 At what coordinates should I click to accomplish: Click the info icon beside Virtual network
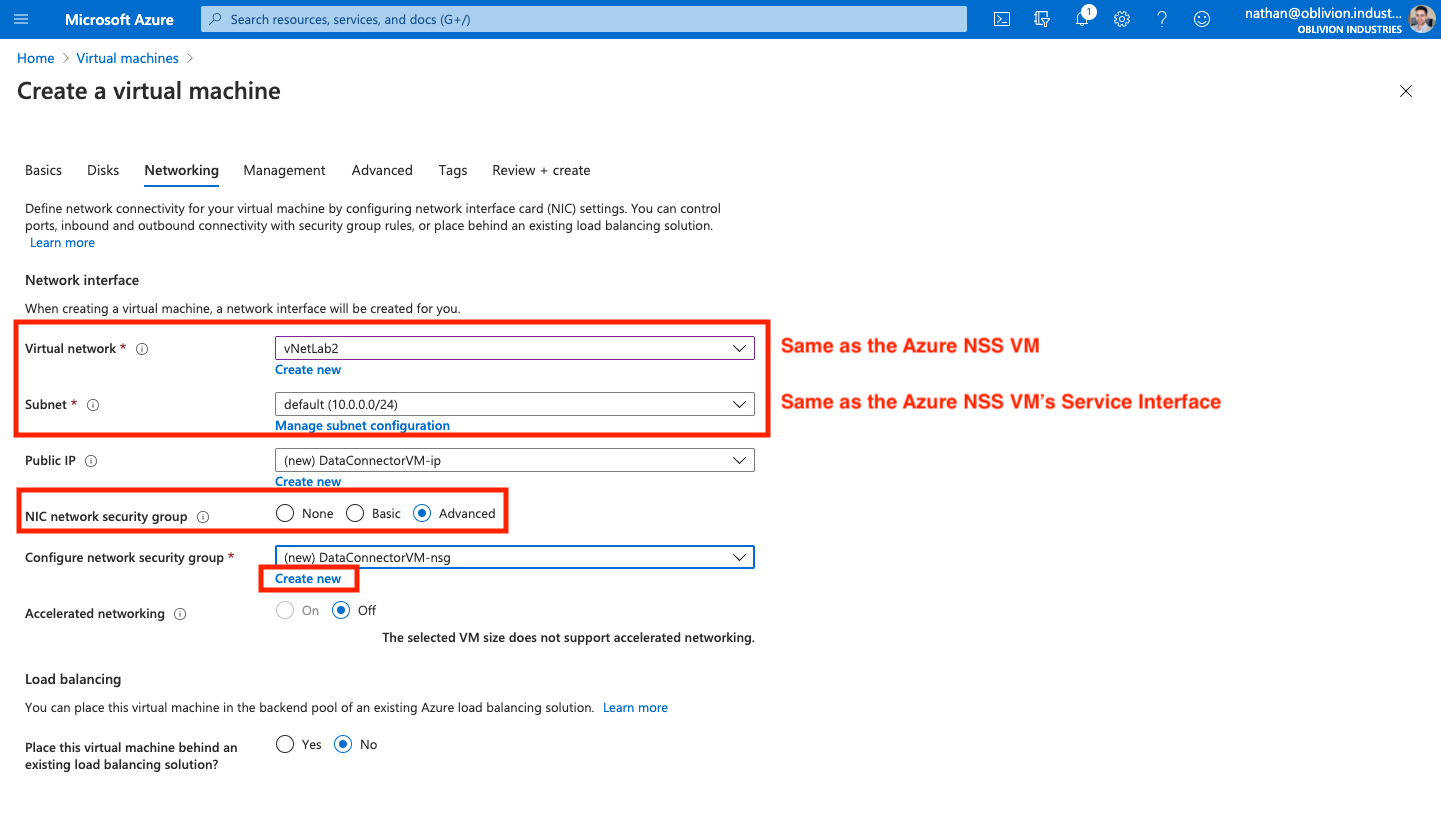tap(142, 349)
